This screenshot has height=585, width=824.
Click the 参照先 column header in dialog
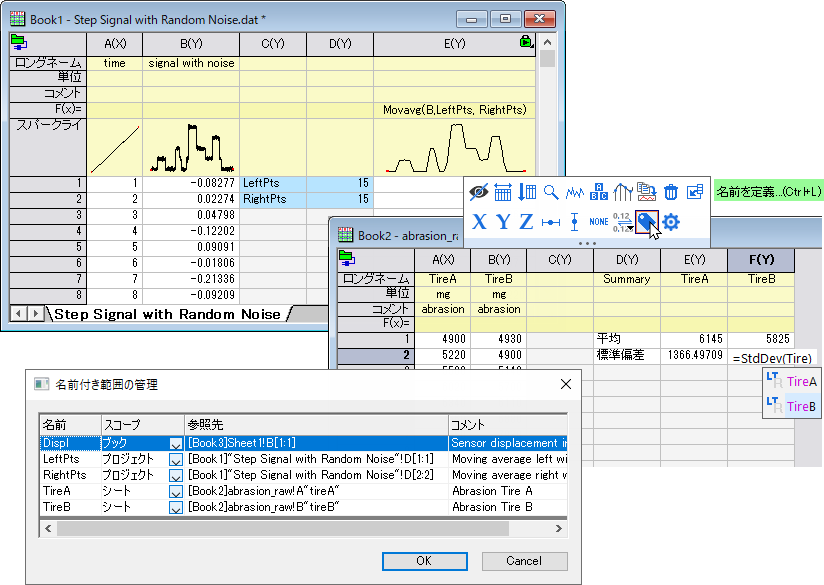click(x=316, y=425)
